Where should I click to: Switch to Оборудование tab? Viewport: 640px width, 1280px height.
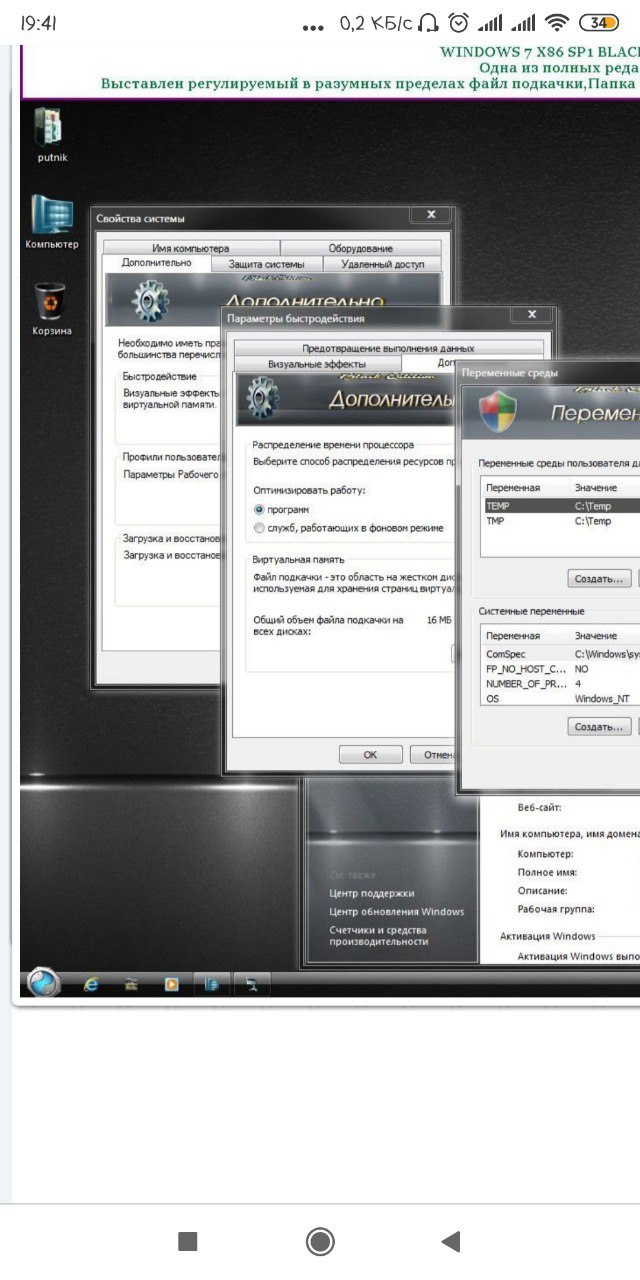coord(360,248)
